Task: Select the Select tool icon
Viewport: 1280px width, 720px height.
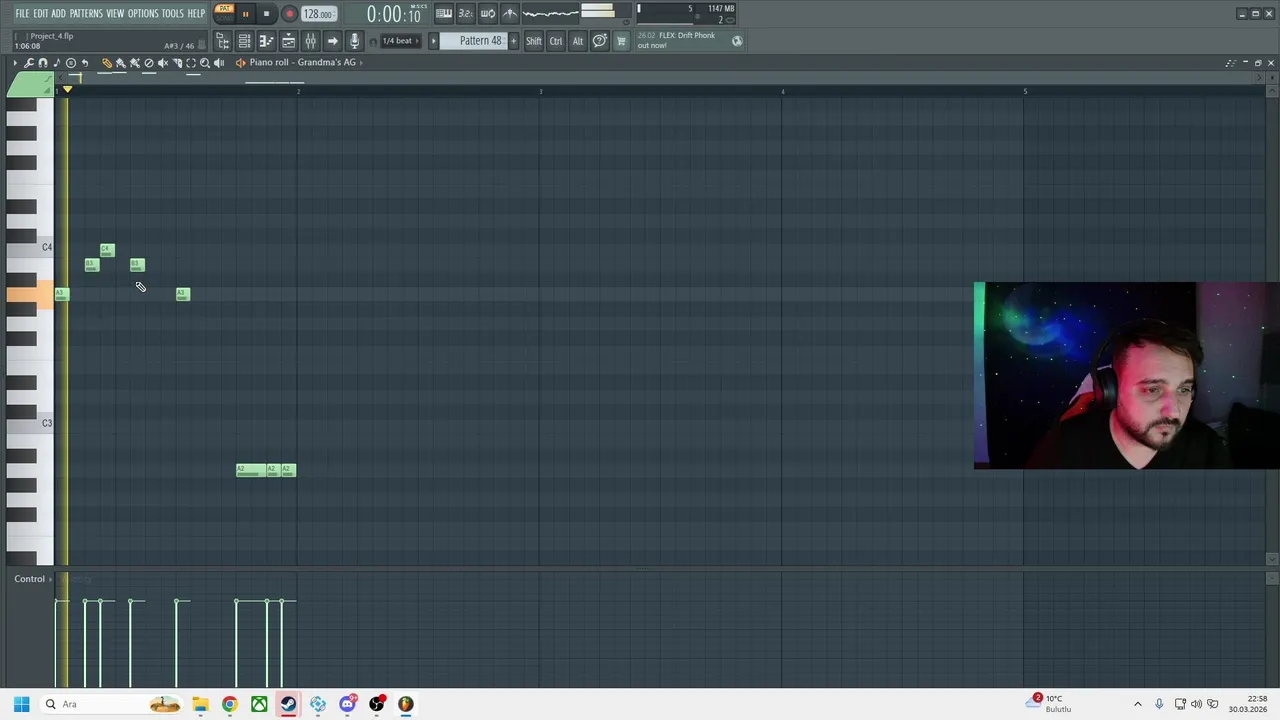Action: pos(191,63)
